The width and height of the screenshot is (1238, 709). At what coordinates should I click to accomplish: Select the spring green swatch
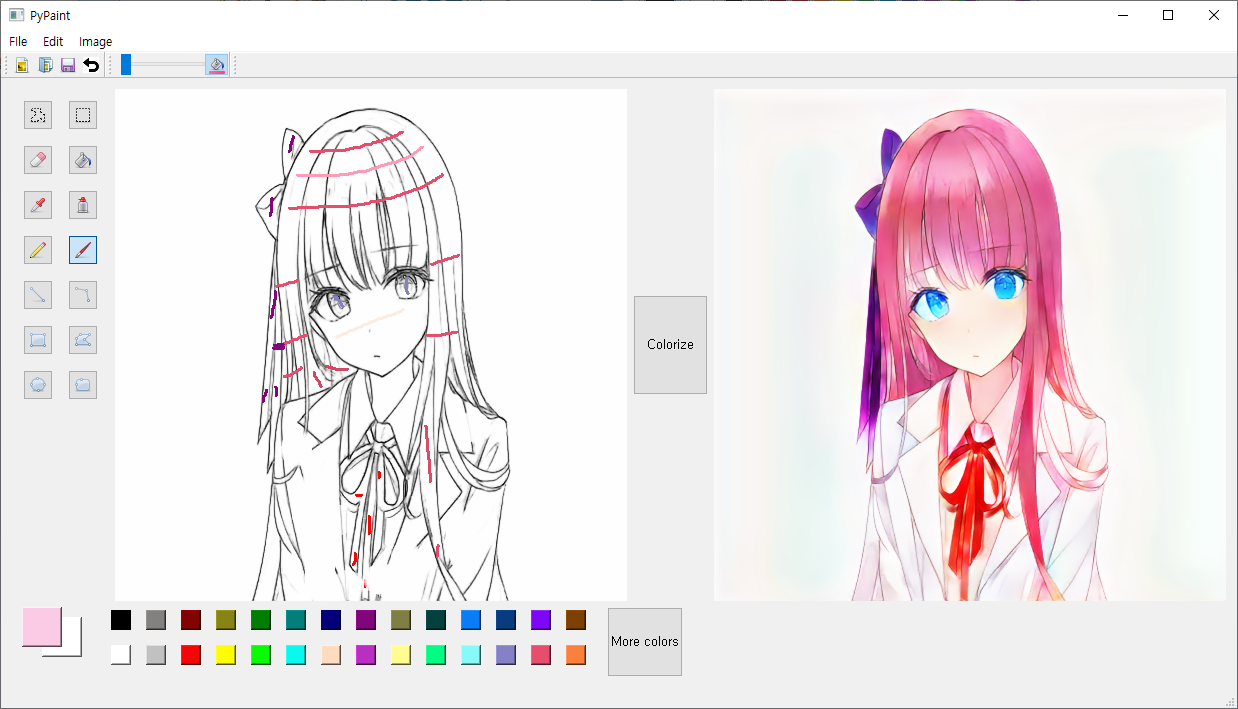[x=436, y=655]
